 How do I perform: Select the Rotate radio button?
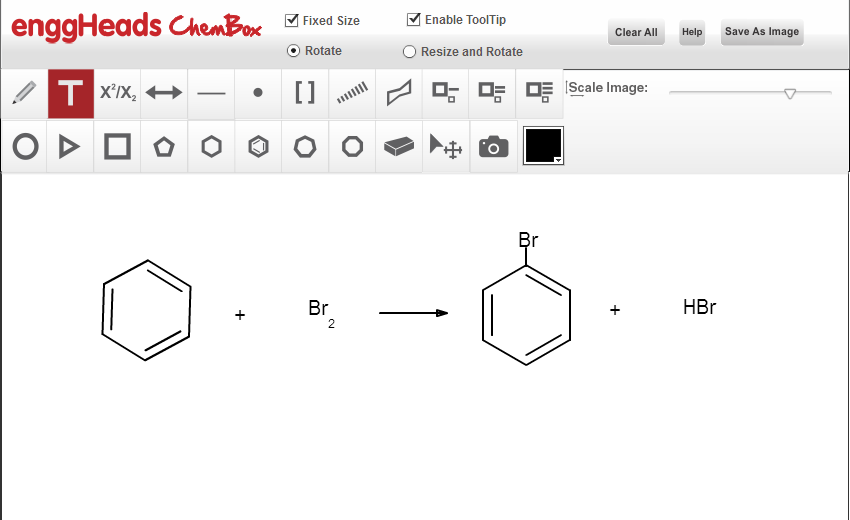pos(293,51)
